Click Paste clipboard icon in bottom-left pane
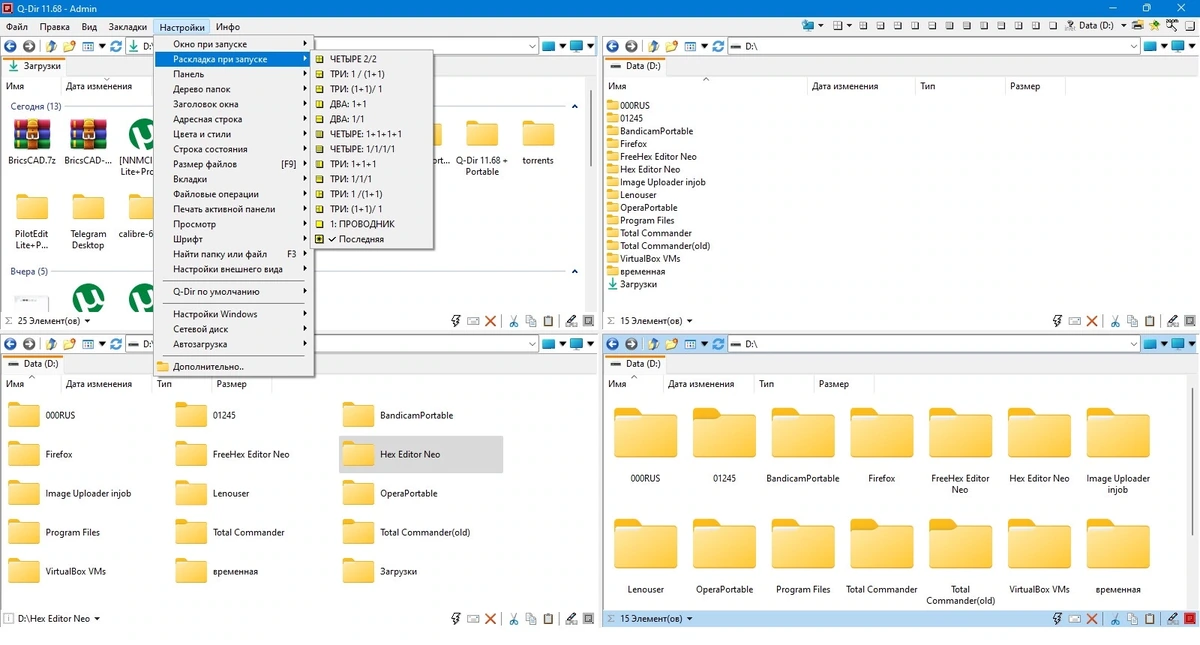This screenshot has height=645, width=1200. pos(547,619)
